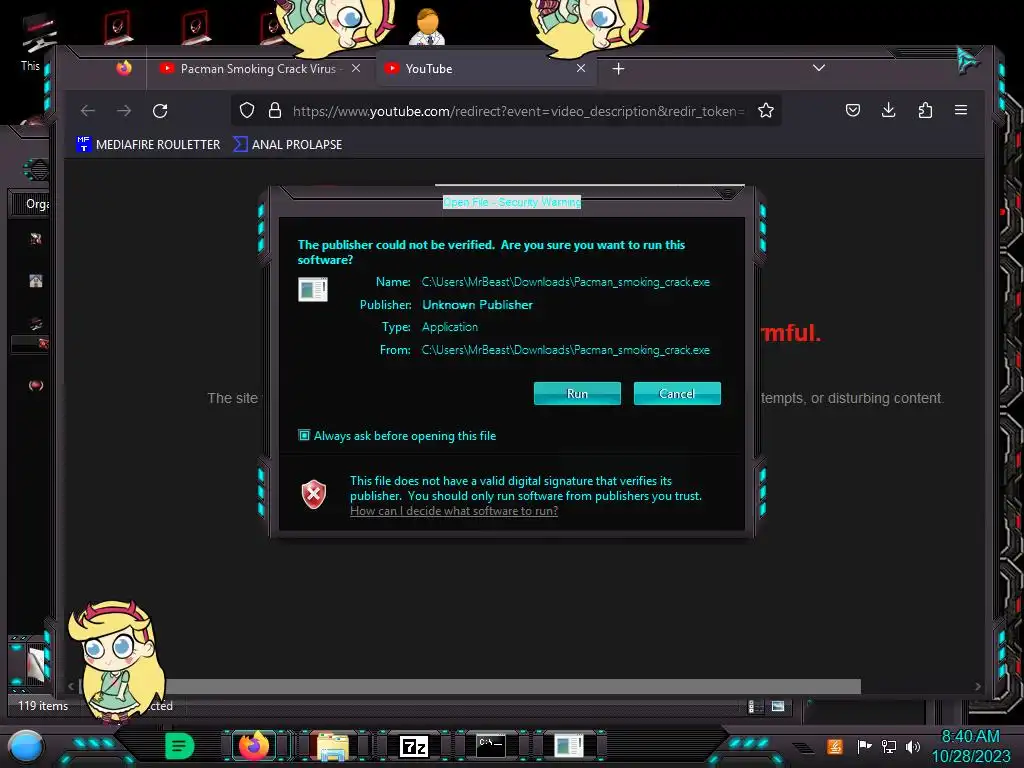This screenshot has height=768, width=1024.
Task: Open Command Prompt taskbar icon
Action: (x=491, y=746)
